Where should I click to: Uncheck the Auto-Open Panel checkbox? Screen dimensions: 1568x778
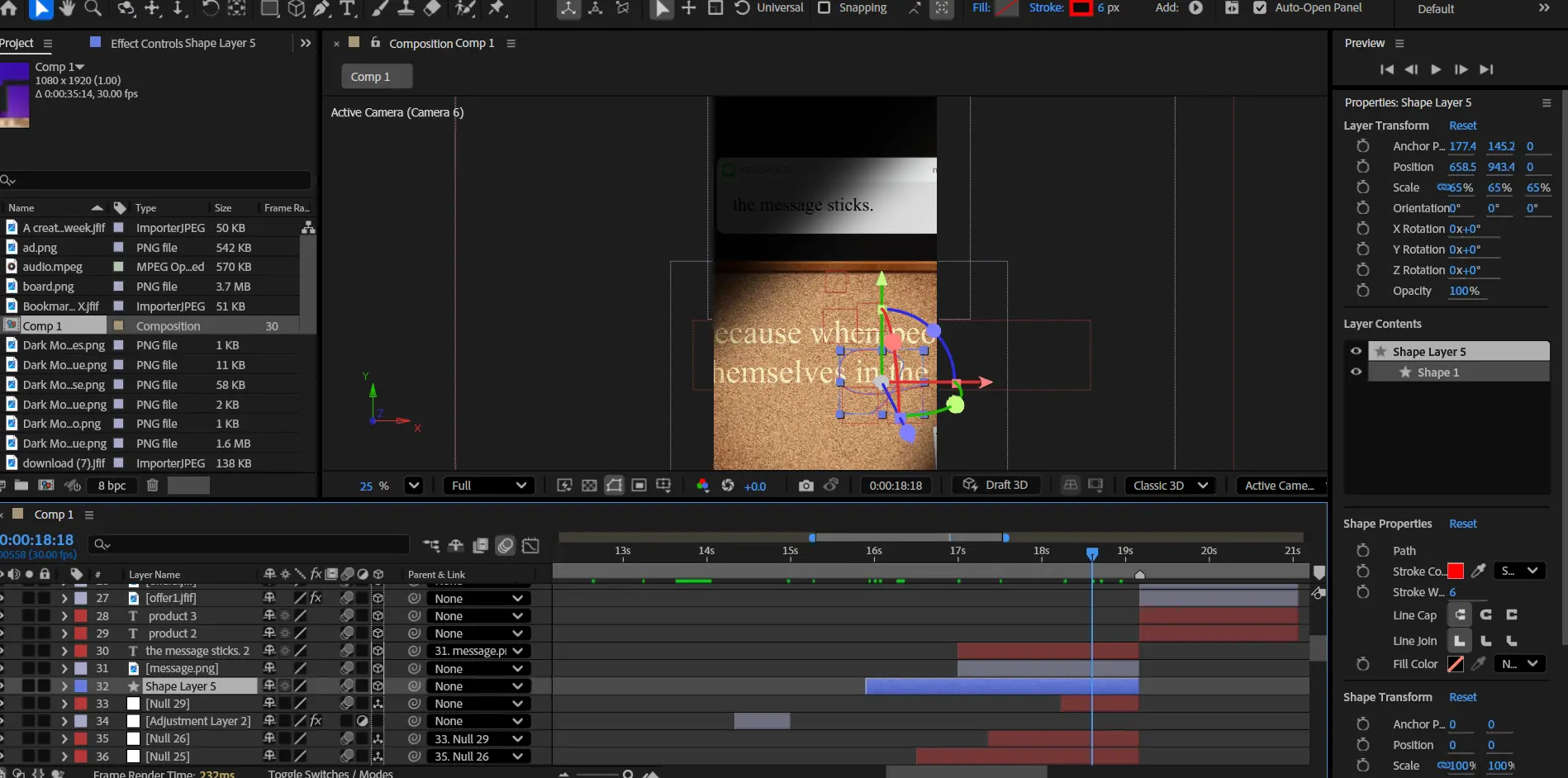click(1259, 7)
